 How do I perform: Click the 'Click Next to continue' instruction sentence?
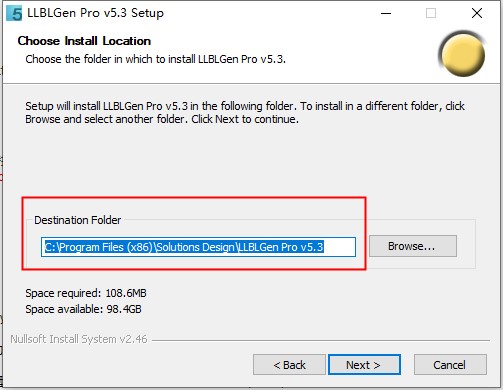coord(245,119)
